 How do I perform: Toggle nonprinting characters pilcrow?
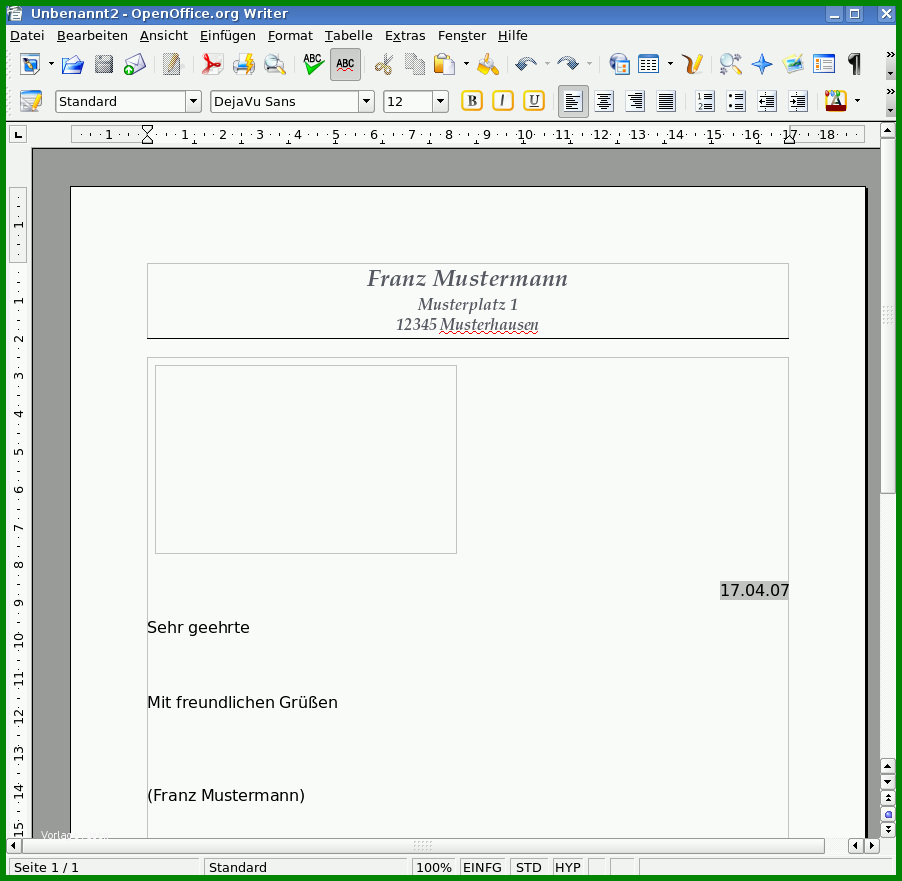[x=854, y=64]
